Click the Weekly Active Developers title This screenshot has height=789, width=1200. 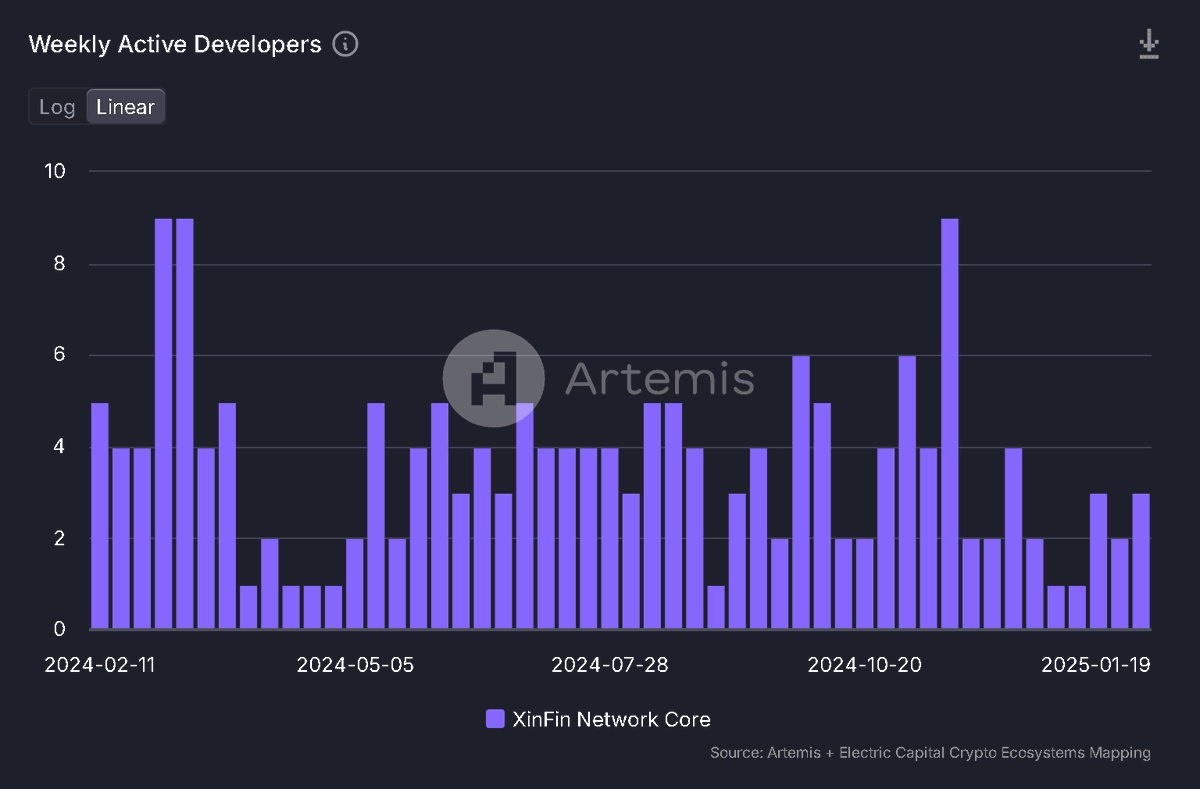coord(175,45)
